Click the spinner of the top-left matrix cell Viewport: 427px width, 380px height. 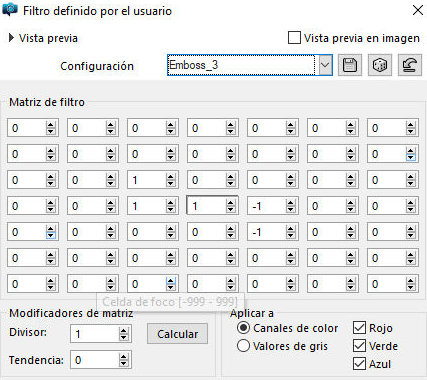click(51, 128)
